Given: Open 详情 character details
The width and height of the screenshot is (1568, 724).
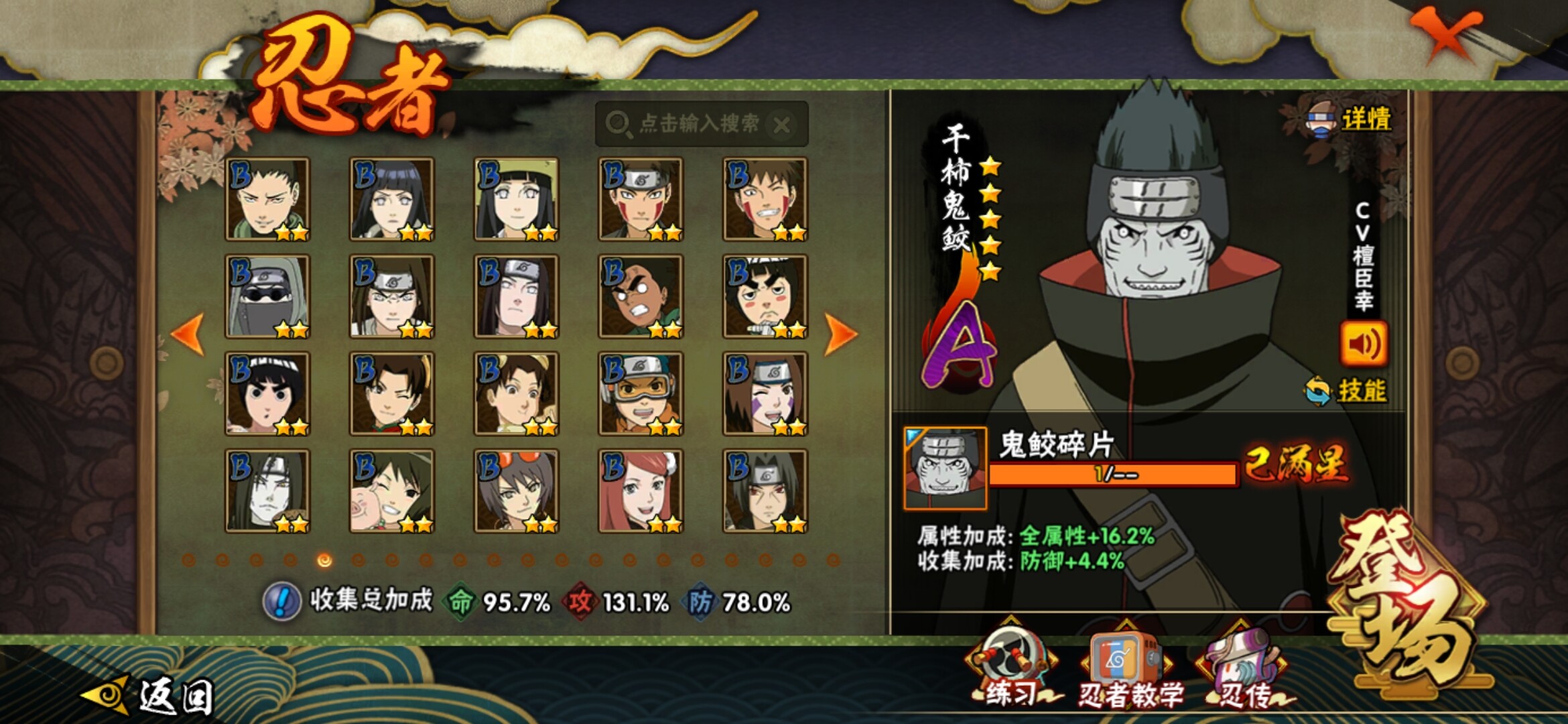Looking at the screenshot, I should click(1350, 119).
